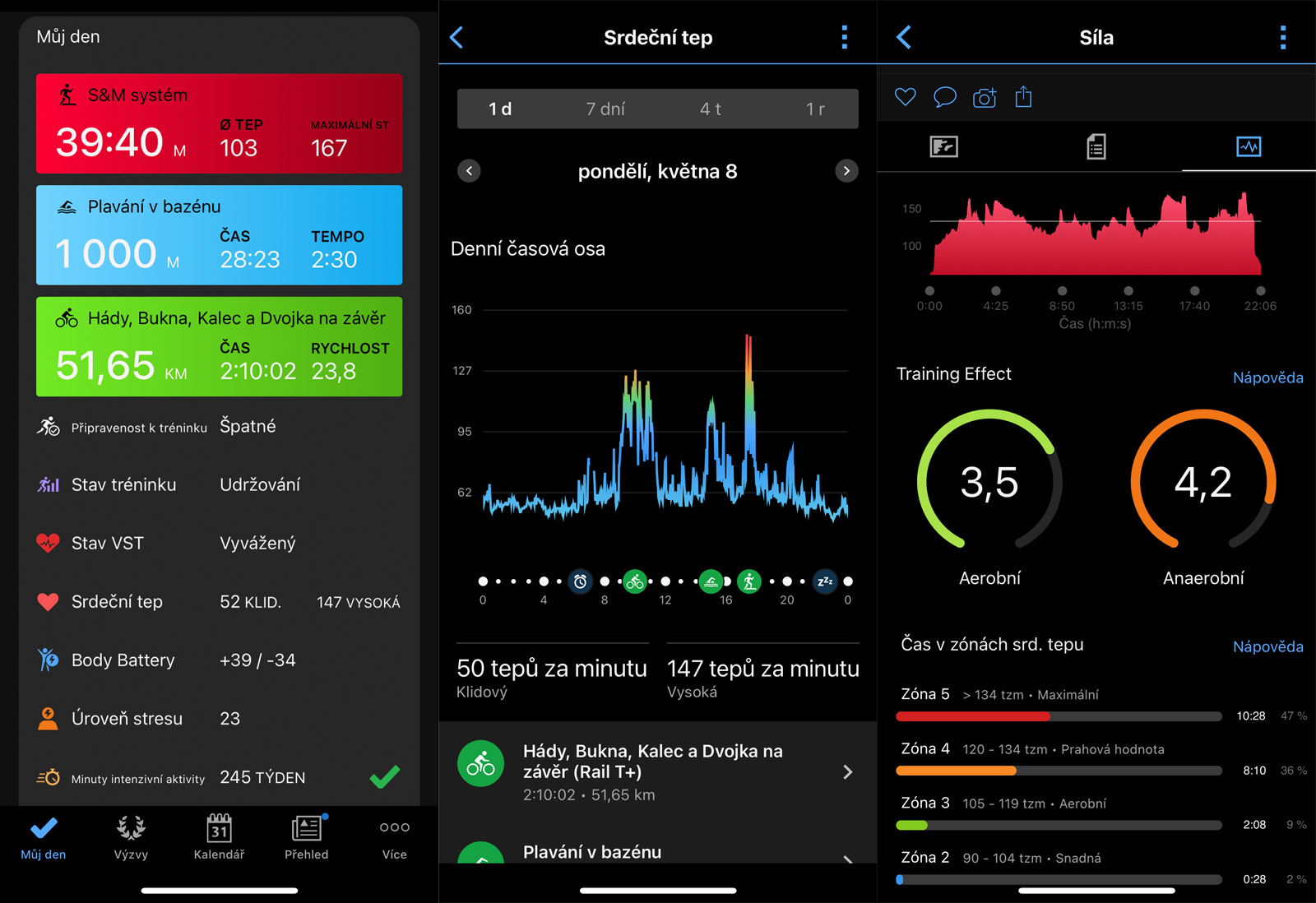Add a photo with the camera icon
Viewport: 1316px width, 903px height.
point(985,98)
